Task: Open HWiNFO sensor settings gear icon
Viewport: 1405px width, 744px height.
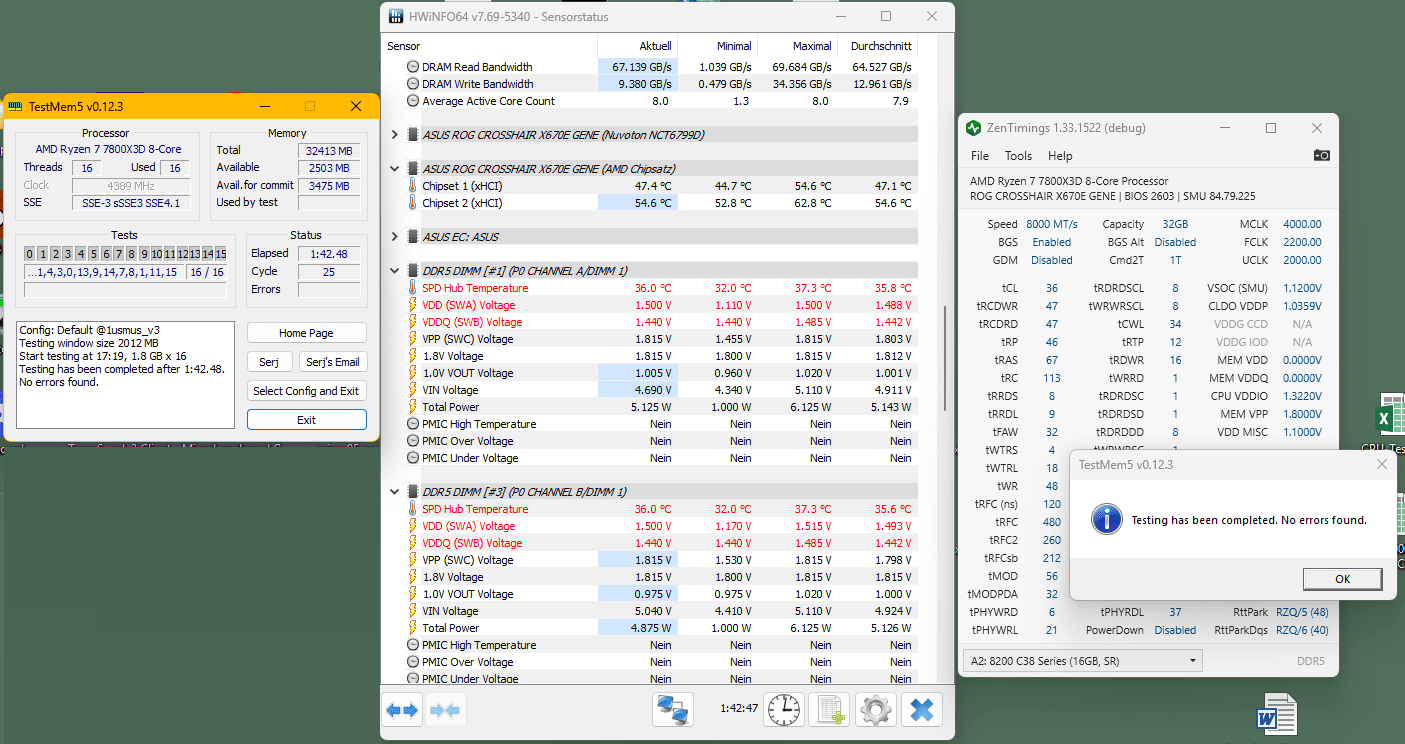Action: 876,710
